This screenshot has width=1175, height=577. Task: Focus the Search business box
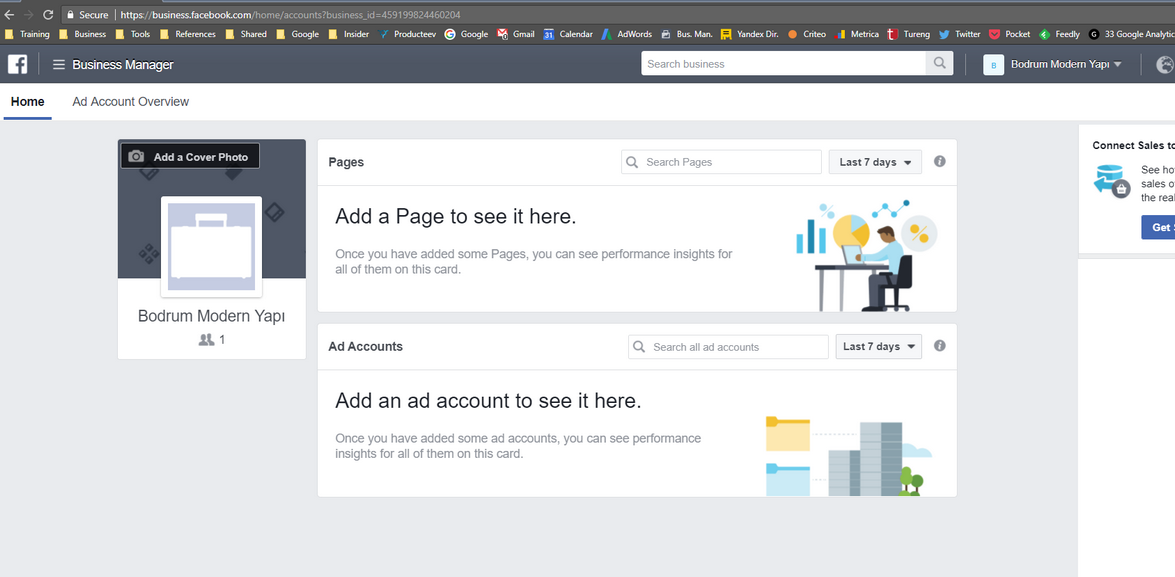coord(783,64)
